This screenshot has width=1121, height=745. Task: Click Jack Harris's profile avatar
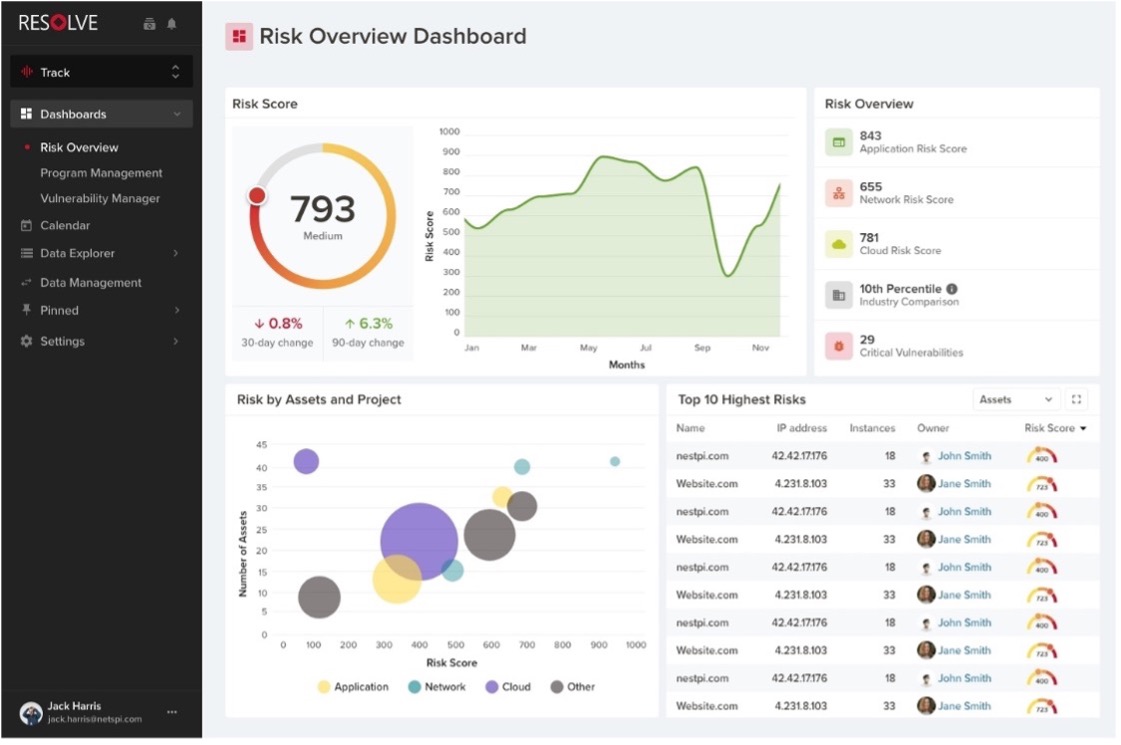click(30, 711)
